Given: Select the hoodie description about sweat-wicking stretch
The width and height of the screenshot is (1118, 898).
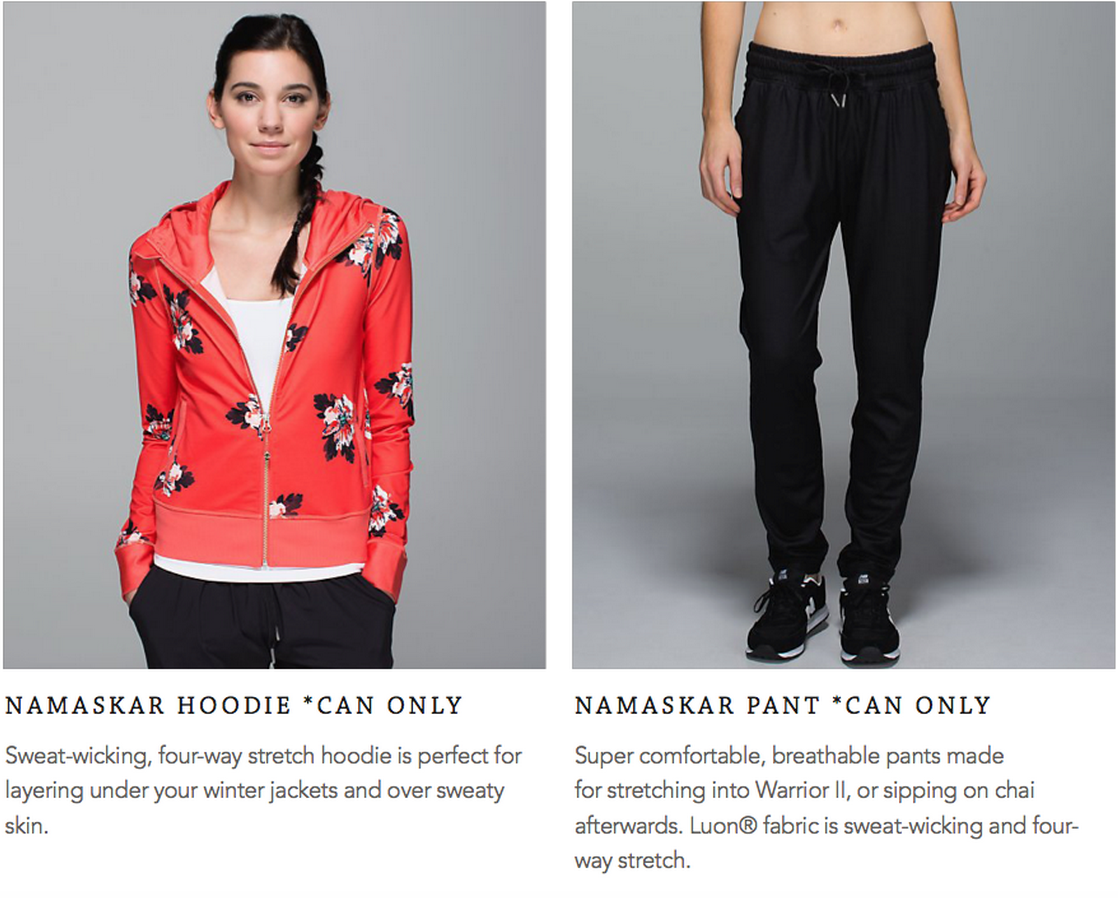Looking at the screenshot, I should (x=264, y=790).
